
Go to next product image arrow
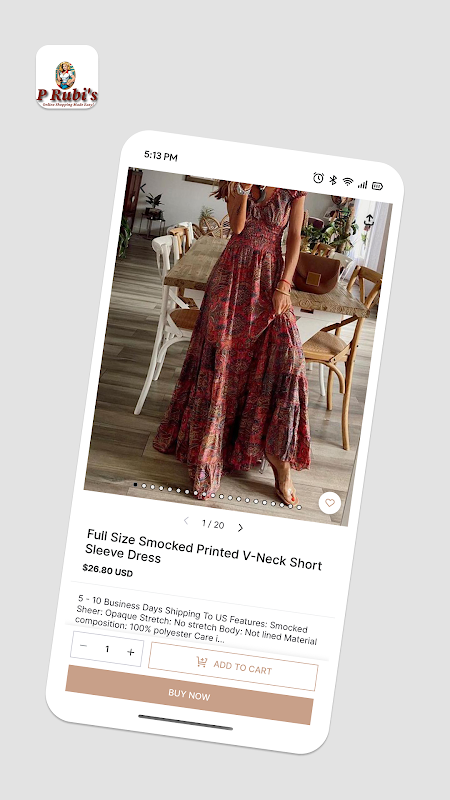[240, 528]
